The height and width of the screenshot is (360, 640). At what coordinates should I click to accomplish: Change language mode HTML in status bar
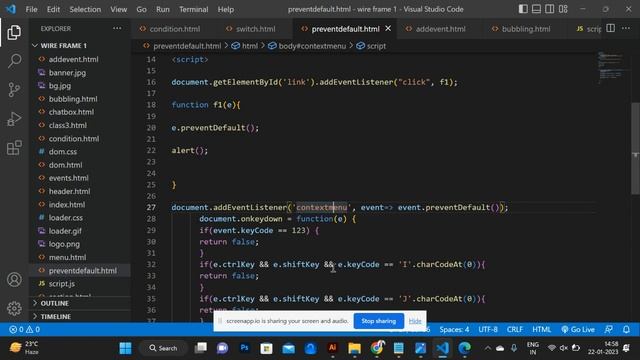click(x=542, y=329)
